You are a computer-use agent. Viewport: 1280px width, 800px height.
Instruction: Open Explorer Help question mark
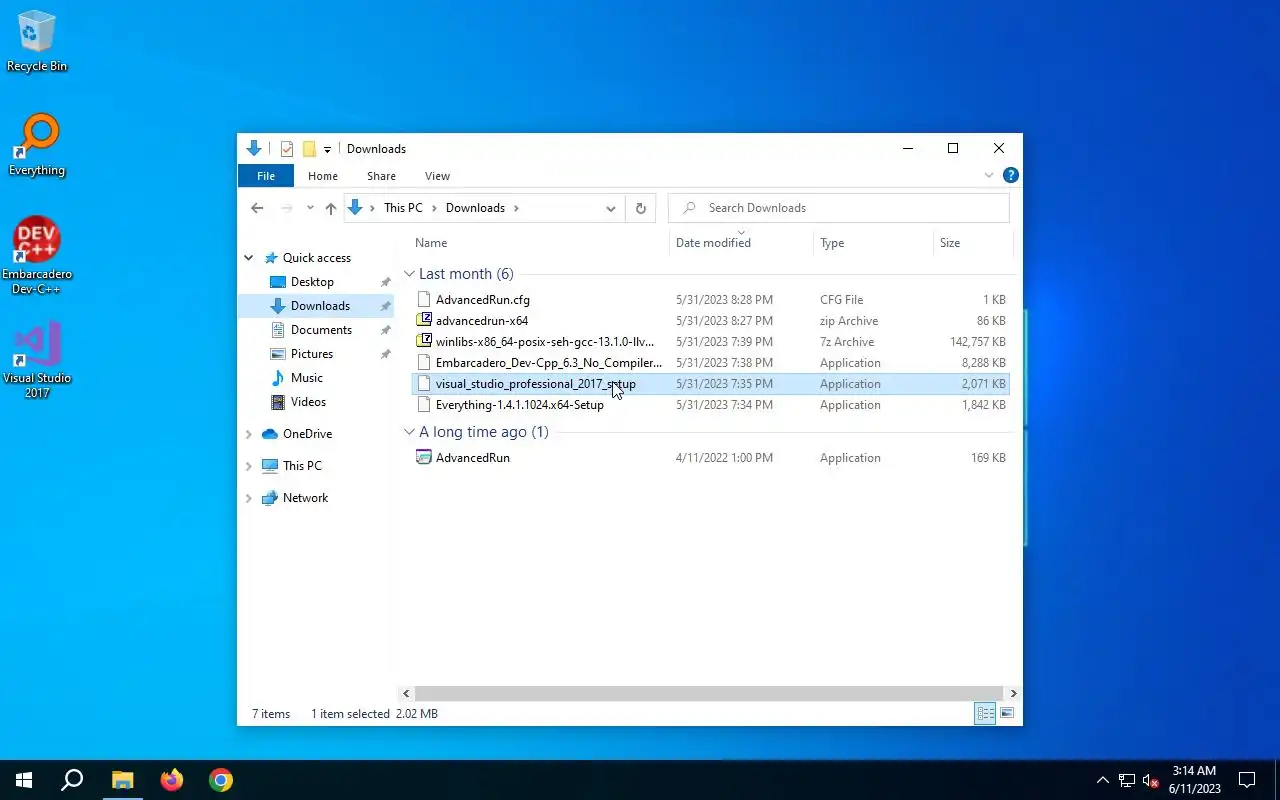coord(1010,175)
